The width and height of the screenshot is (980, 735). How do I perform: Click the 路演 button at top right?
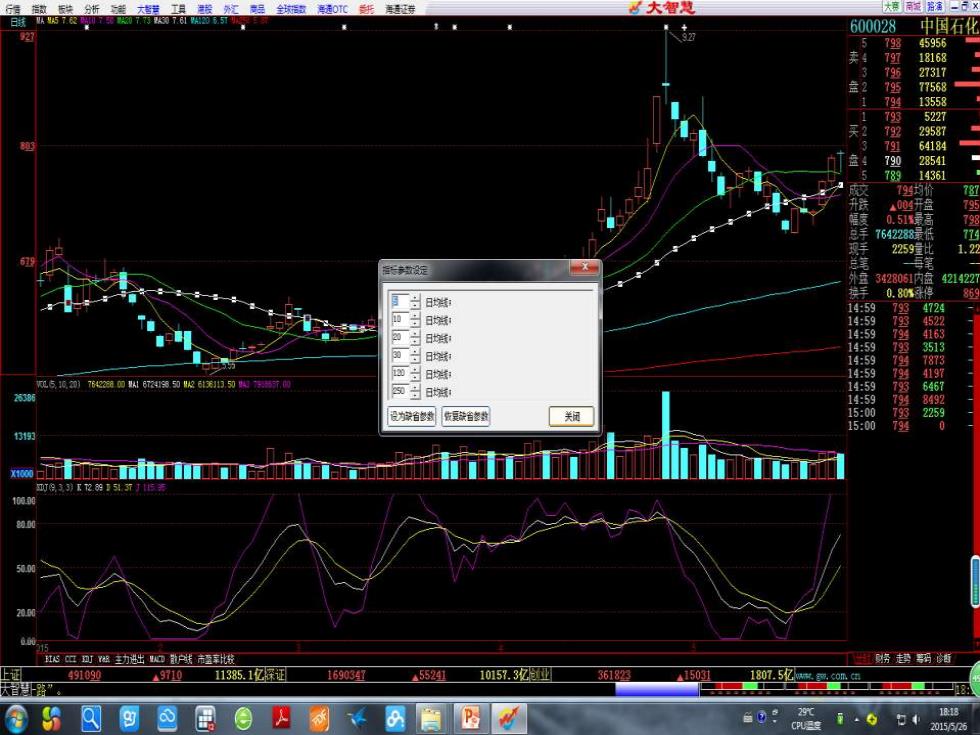[934, 6]
